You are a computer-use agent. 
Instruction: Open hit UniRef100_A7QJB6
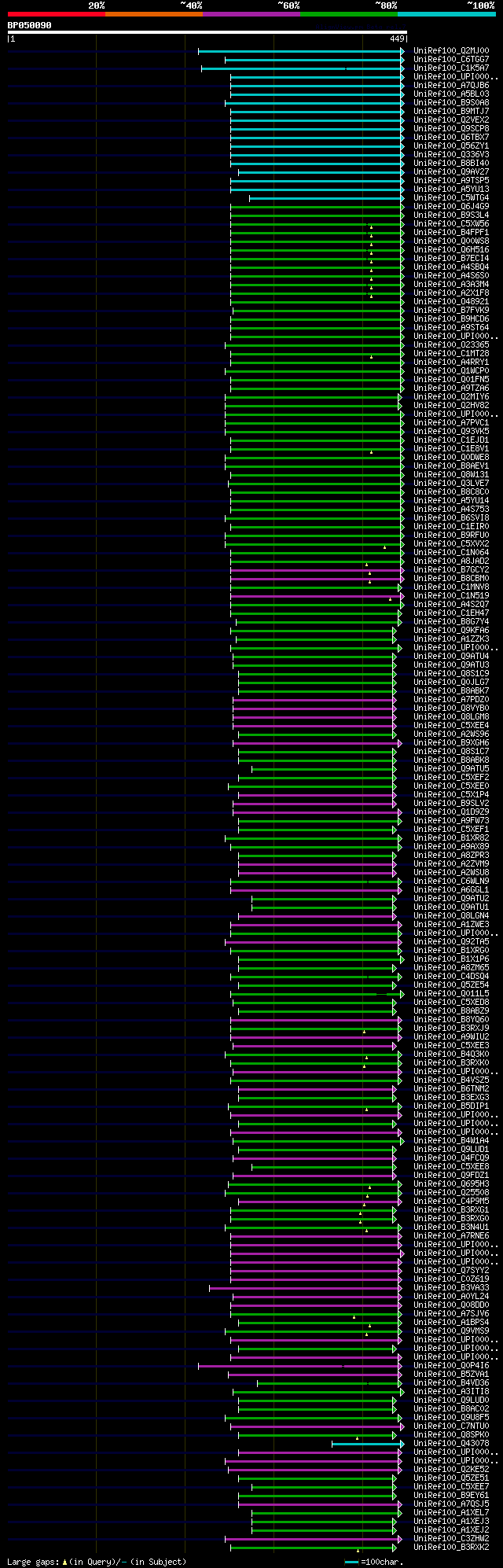[451, 85]
